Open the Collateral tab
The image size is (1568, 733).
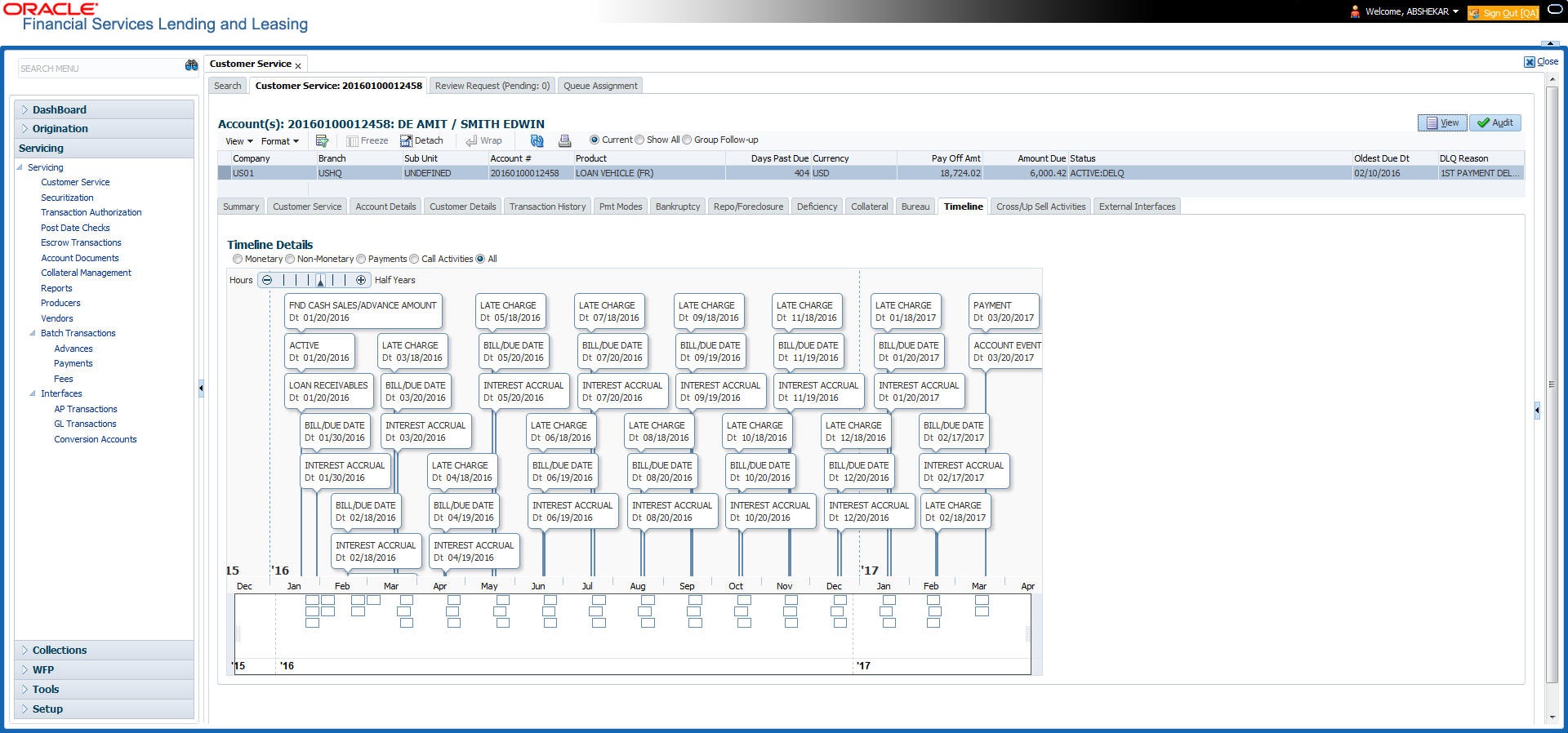[869, 207]
